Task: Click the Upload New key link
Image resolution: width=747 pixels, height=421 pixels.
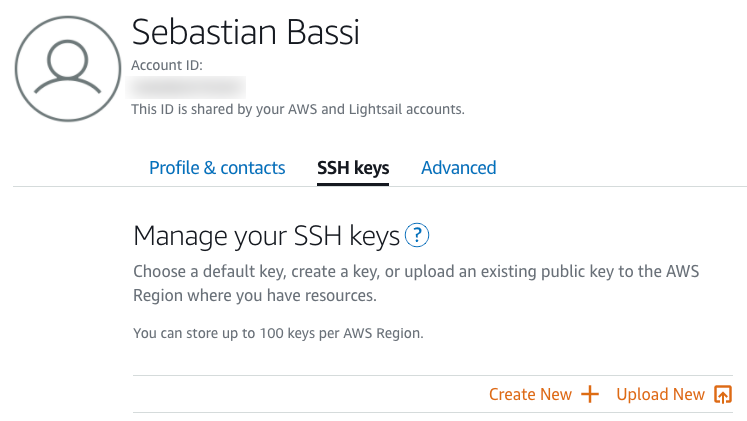Action: coord(674,394)
